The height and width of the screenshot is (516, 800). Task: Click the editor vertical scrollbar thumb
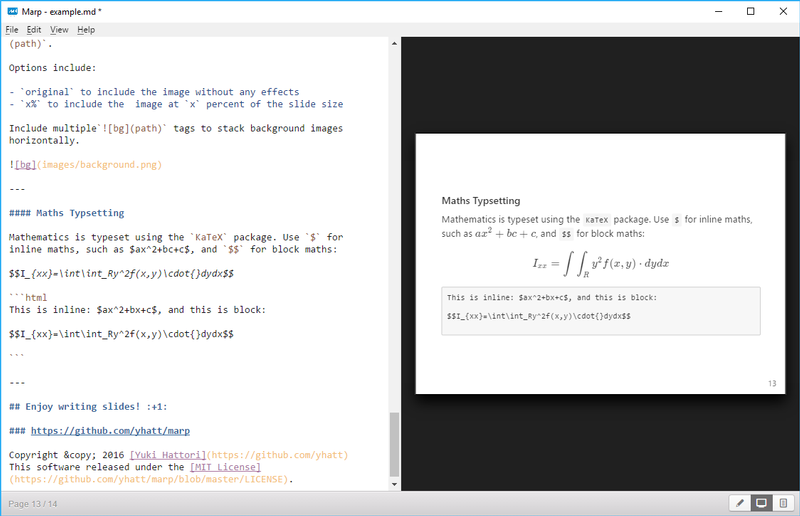point(394,444)
